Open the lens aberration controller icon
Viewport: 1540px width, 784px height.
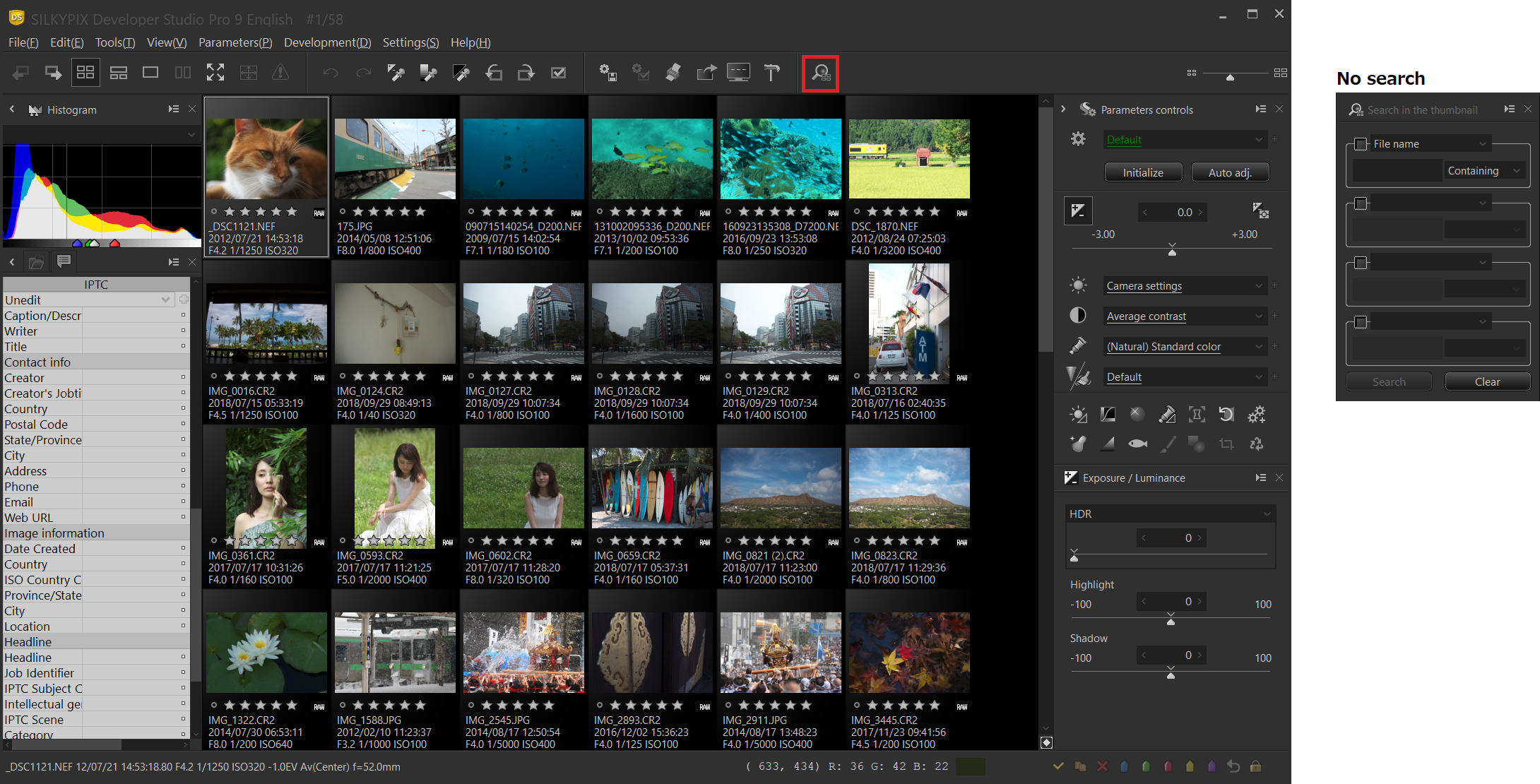click(x=1197, y=415)
